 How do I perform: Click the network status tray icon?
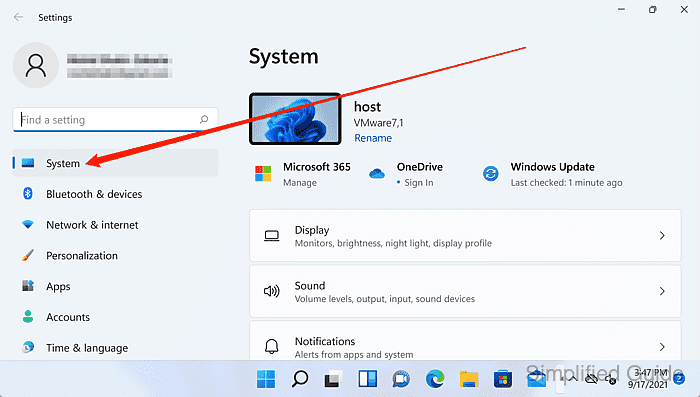592,379
